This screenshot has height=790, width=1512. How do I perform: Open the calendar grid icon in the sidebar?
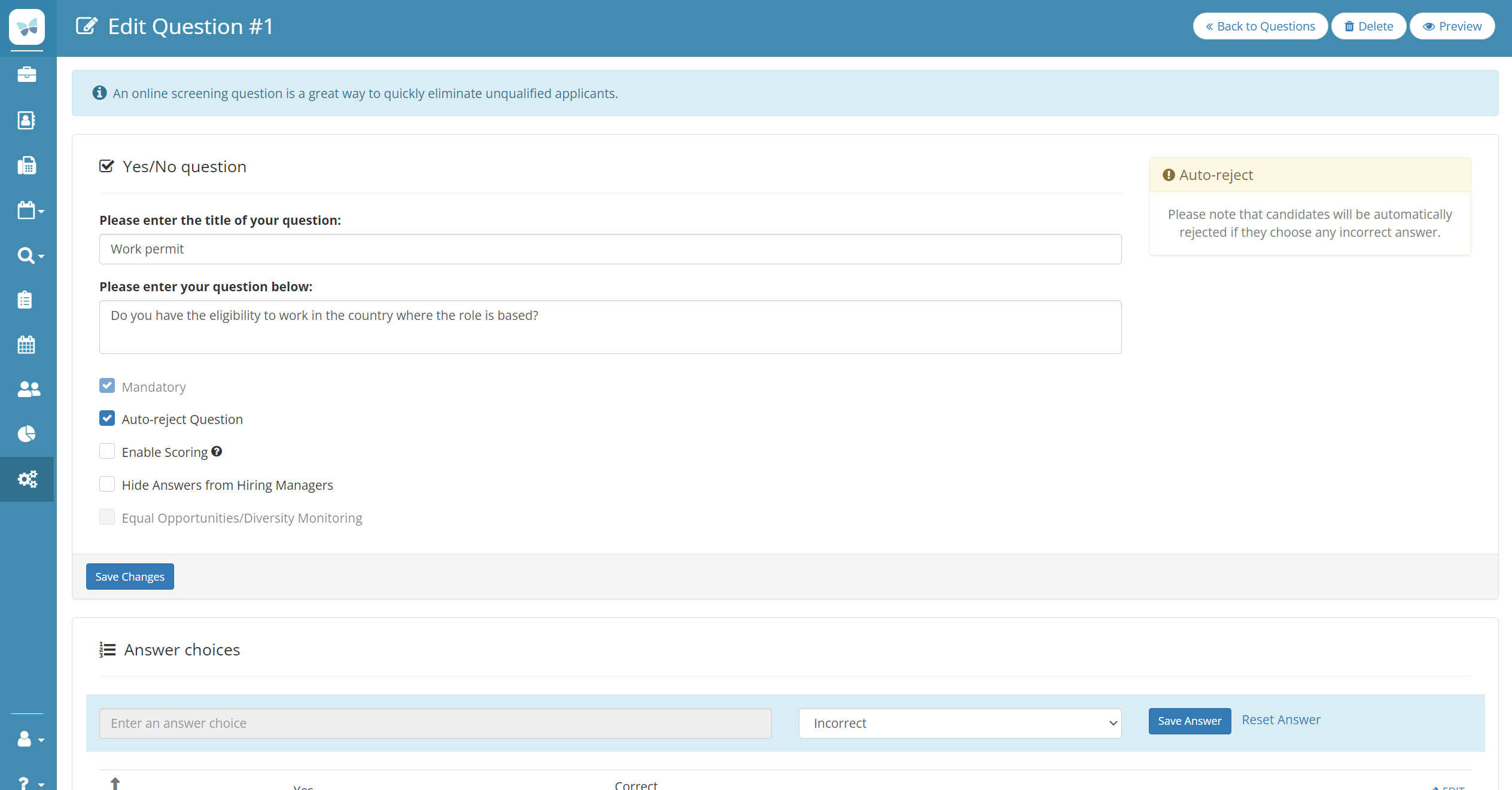click(x=27, y=344)
